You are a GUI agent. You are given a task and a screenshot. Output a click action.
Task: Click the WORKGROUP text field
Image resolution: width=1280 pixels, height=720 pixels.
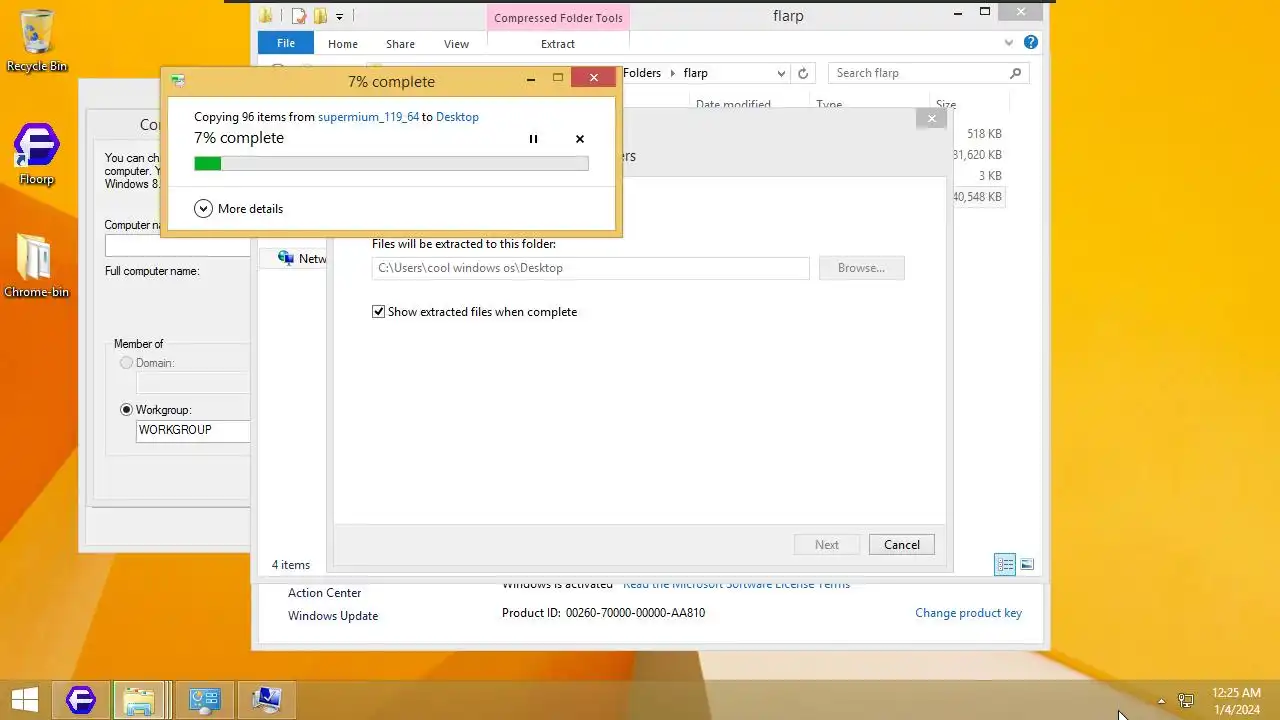(x=193, y=431)
